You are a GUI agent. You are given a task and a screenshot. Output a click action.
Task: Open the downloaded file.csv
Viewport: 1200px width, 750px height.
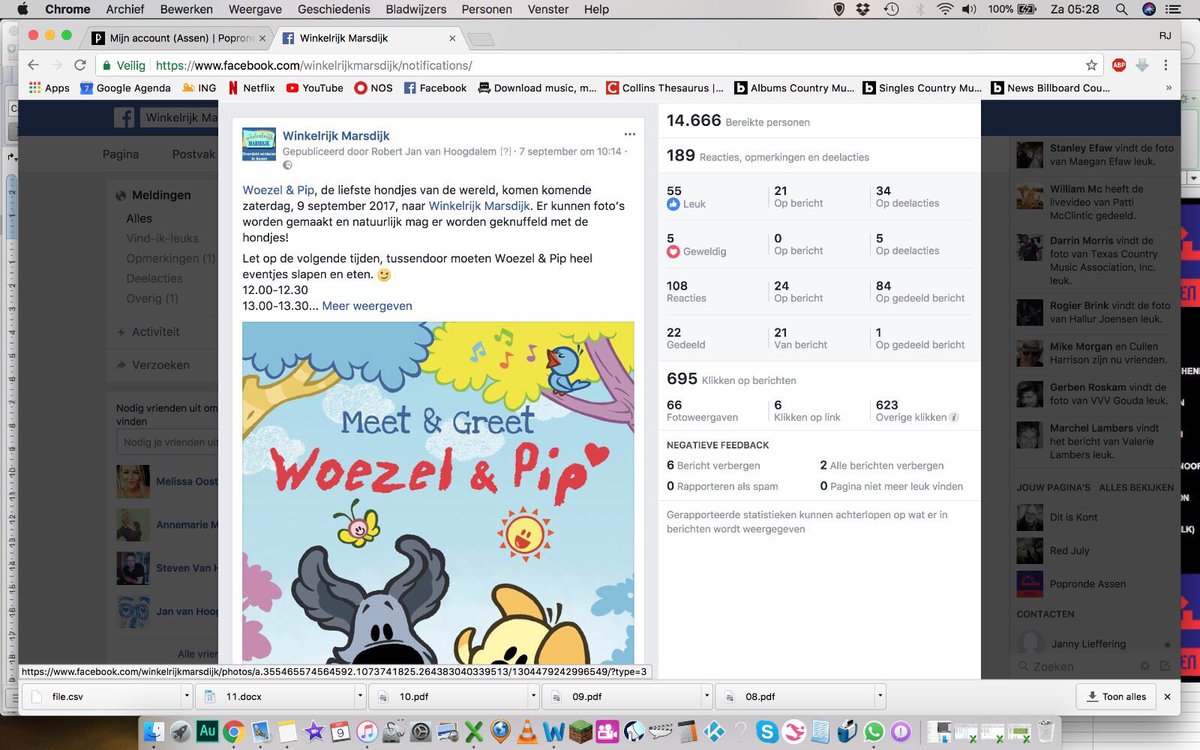coord(100,696)
